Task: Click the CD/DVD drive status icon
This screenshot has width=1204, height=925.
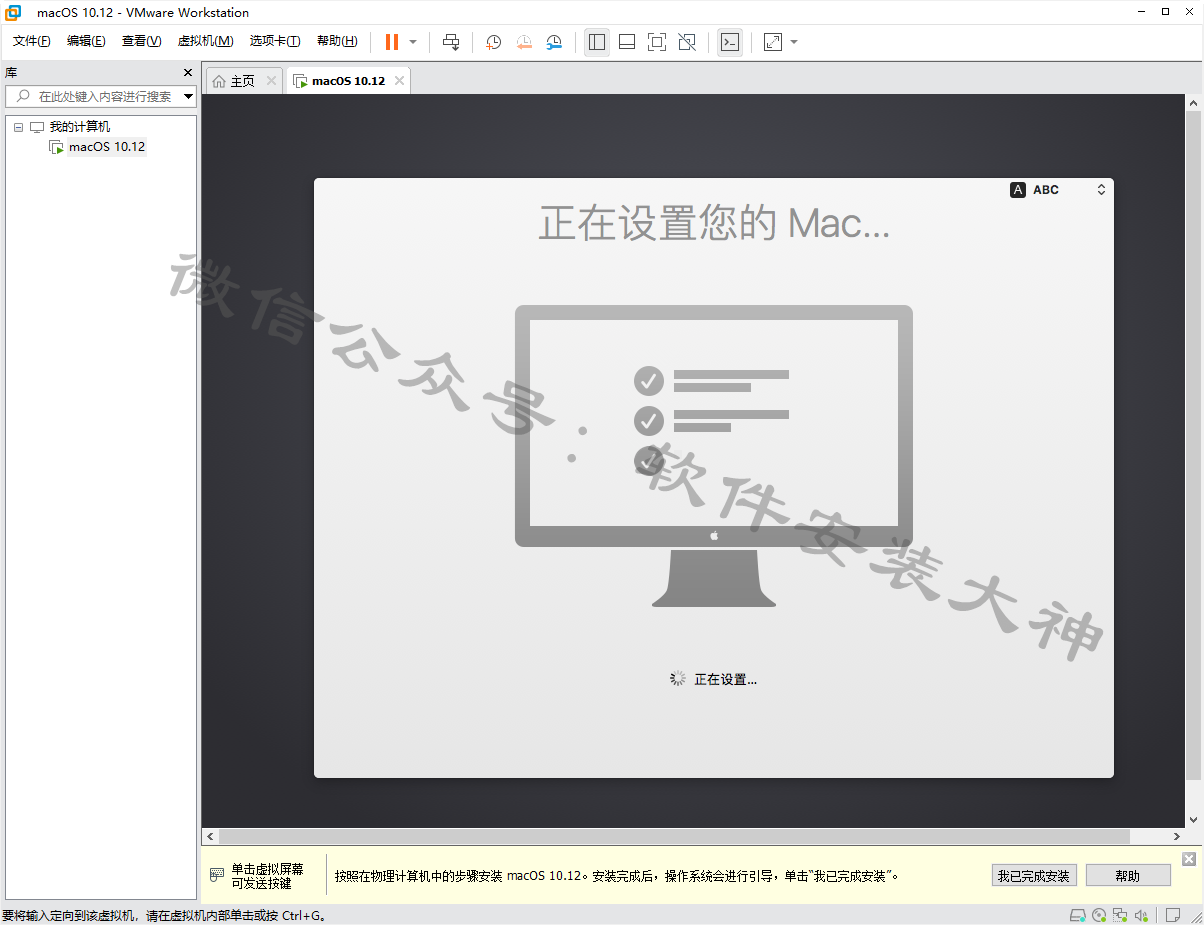Action: pos(1099,915)
